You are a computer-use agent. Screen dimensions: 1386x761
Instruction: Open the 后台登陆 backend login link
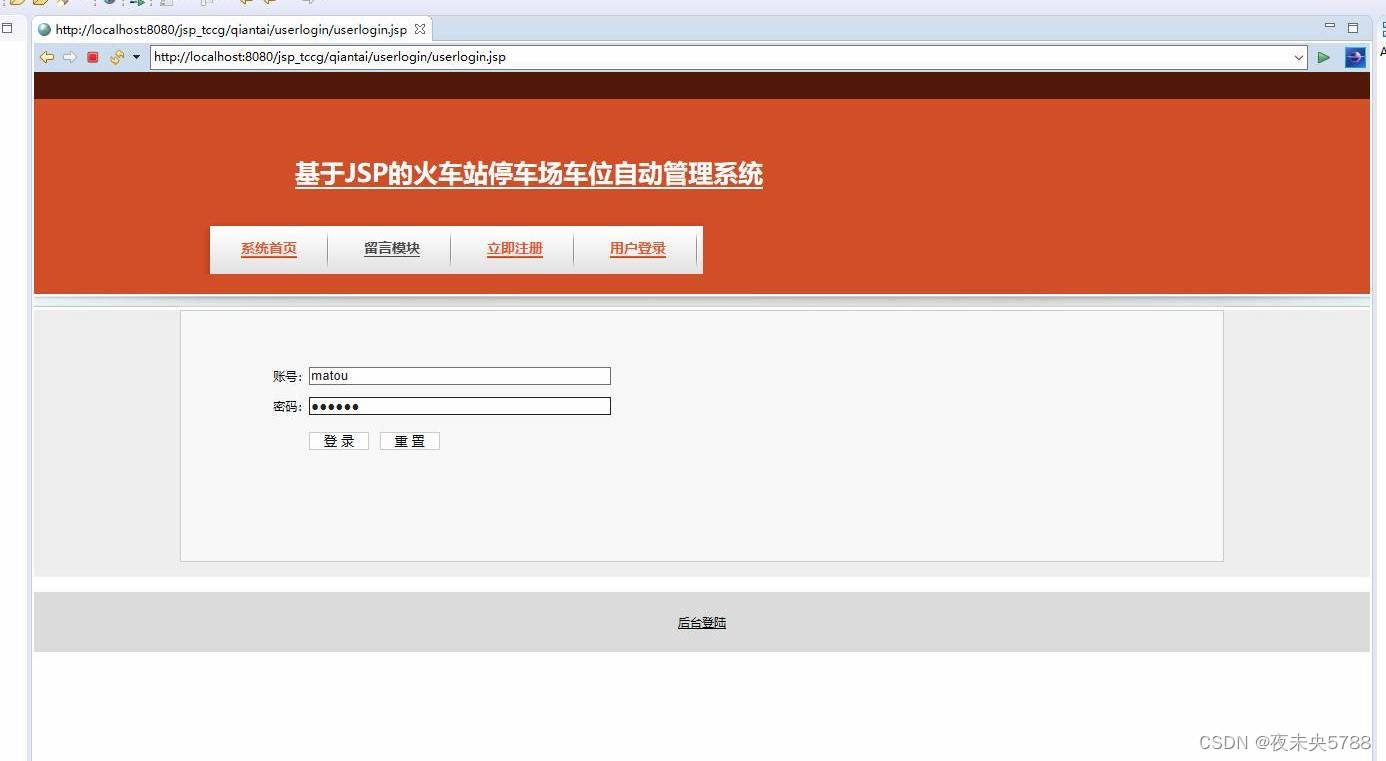coord(701,622)
